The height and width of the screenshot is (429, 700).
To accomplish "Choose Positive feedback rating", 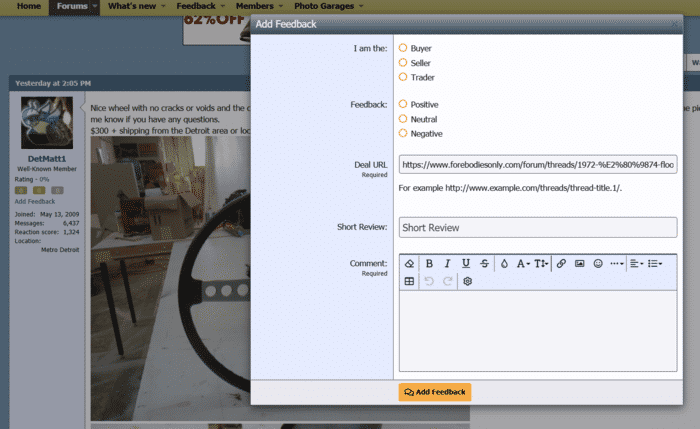I will point(403,104).
